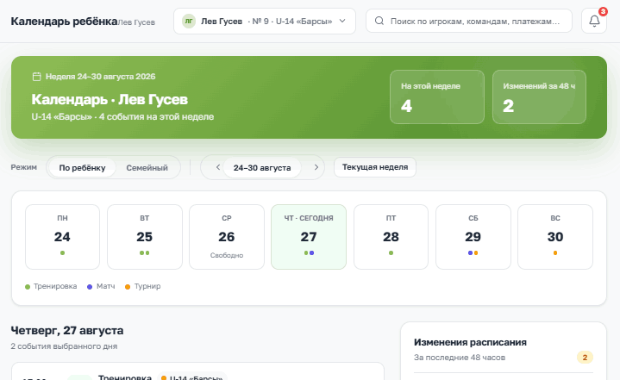The width and height of the screenshot is (620, 380).
Task: Click Неделя 24–30 августа 2026 label
Action: click(100, 76)
